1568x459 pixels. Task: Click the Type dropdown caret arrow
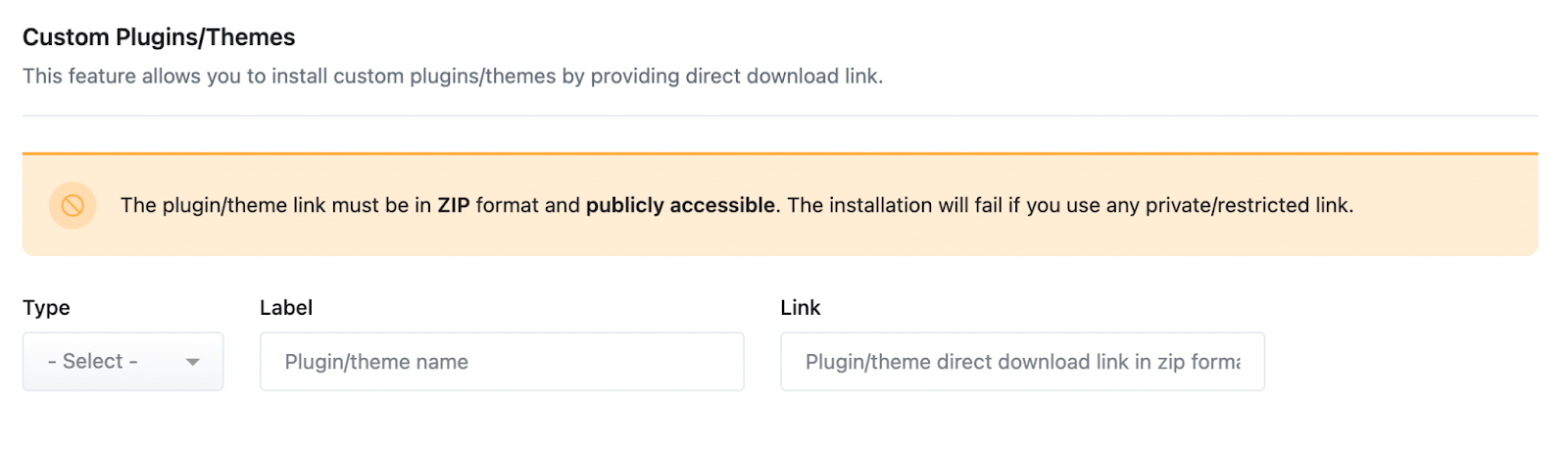point(193,362)
